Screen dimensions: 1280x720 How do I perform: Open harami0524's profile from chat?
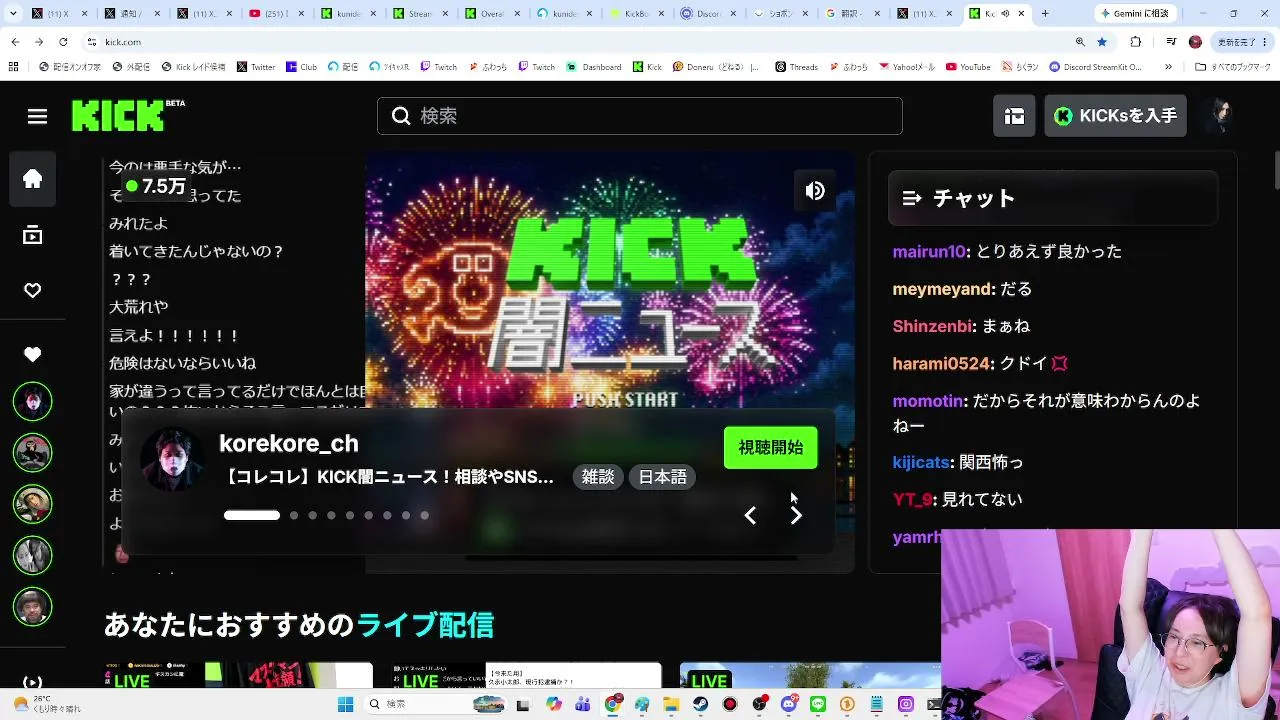point(941,364)
